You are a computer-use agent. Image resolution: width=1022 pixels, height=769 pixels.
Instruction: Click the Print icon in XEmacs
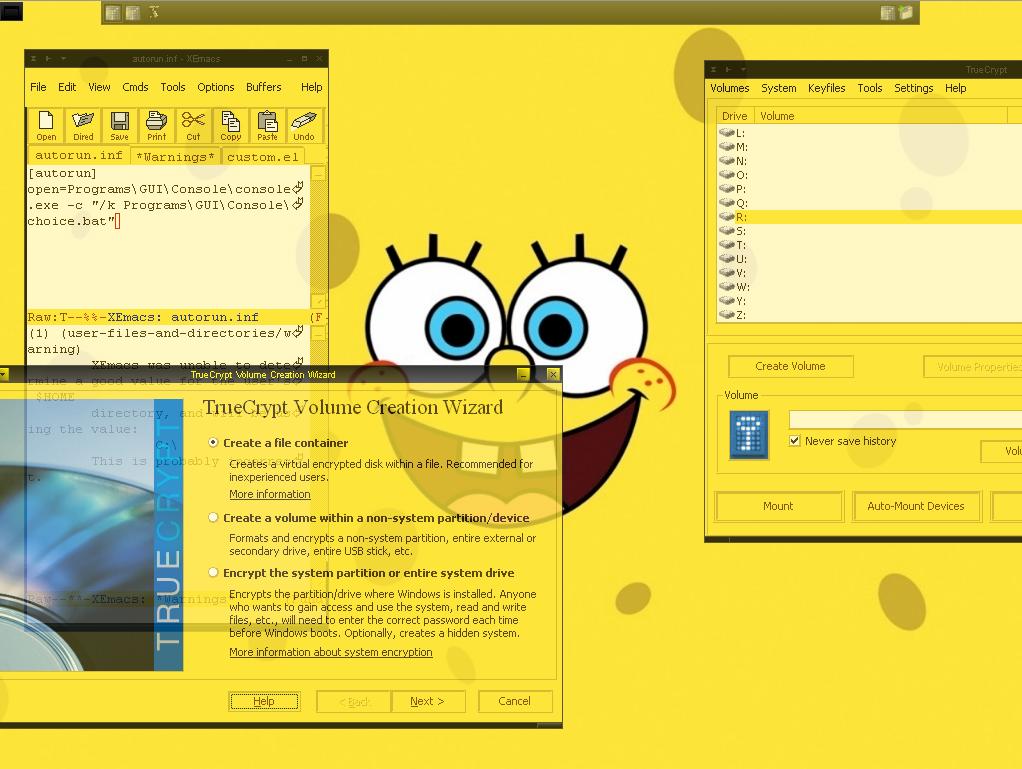(x=156, y=126)
